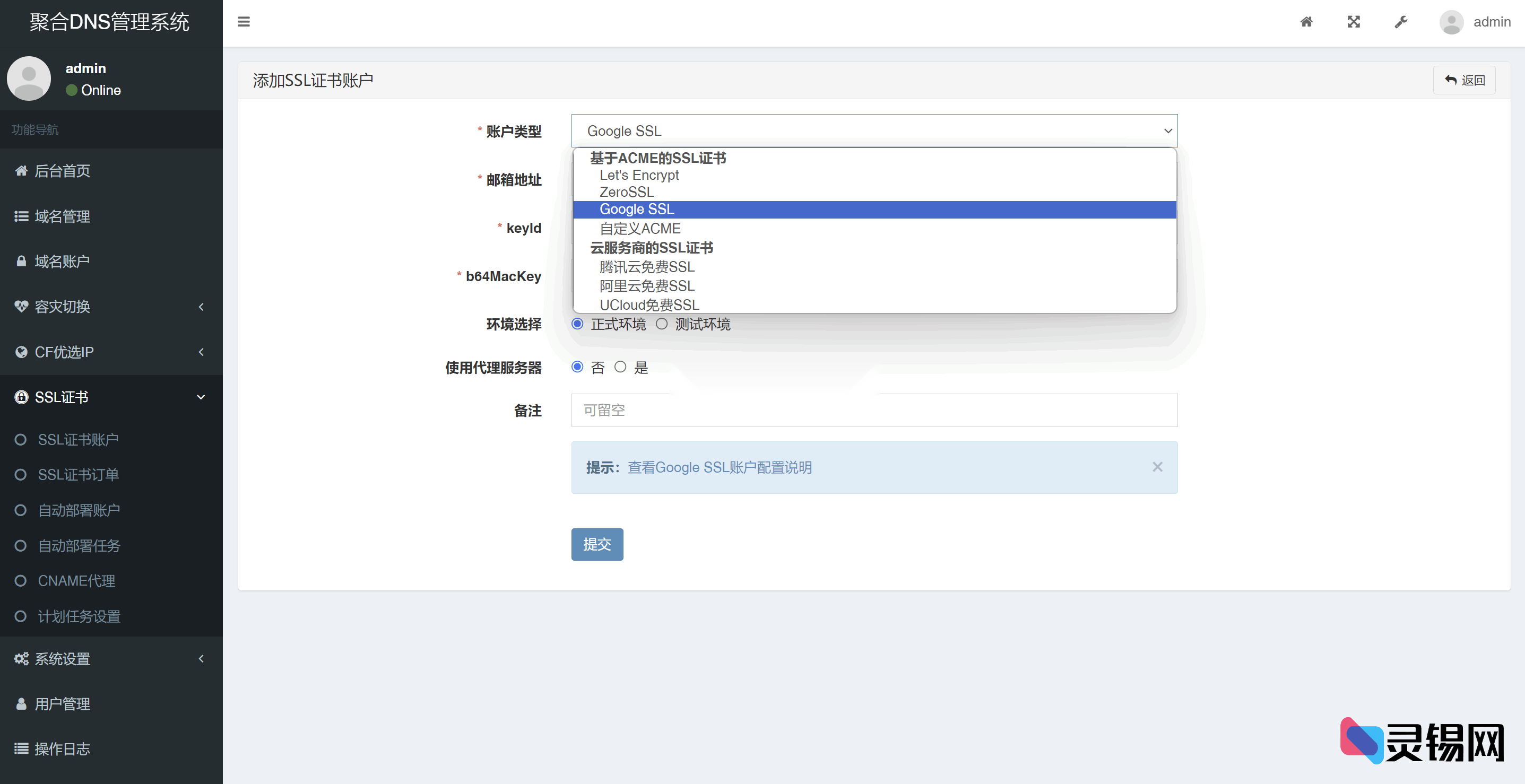Enter fullscreen mode via the expand icon

[x=1354, y=21]
